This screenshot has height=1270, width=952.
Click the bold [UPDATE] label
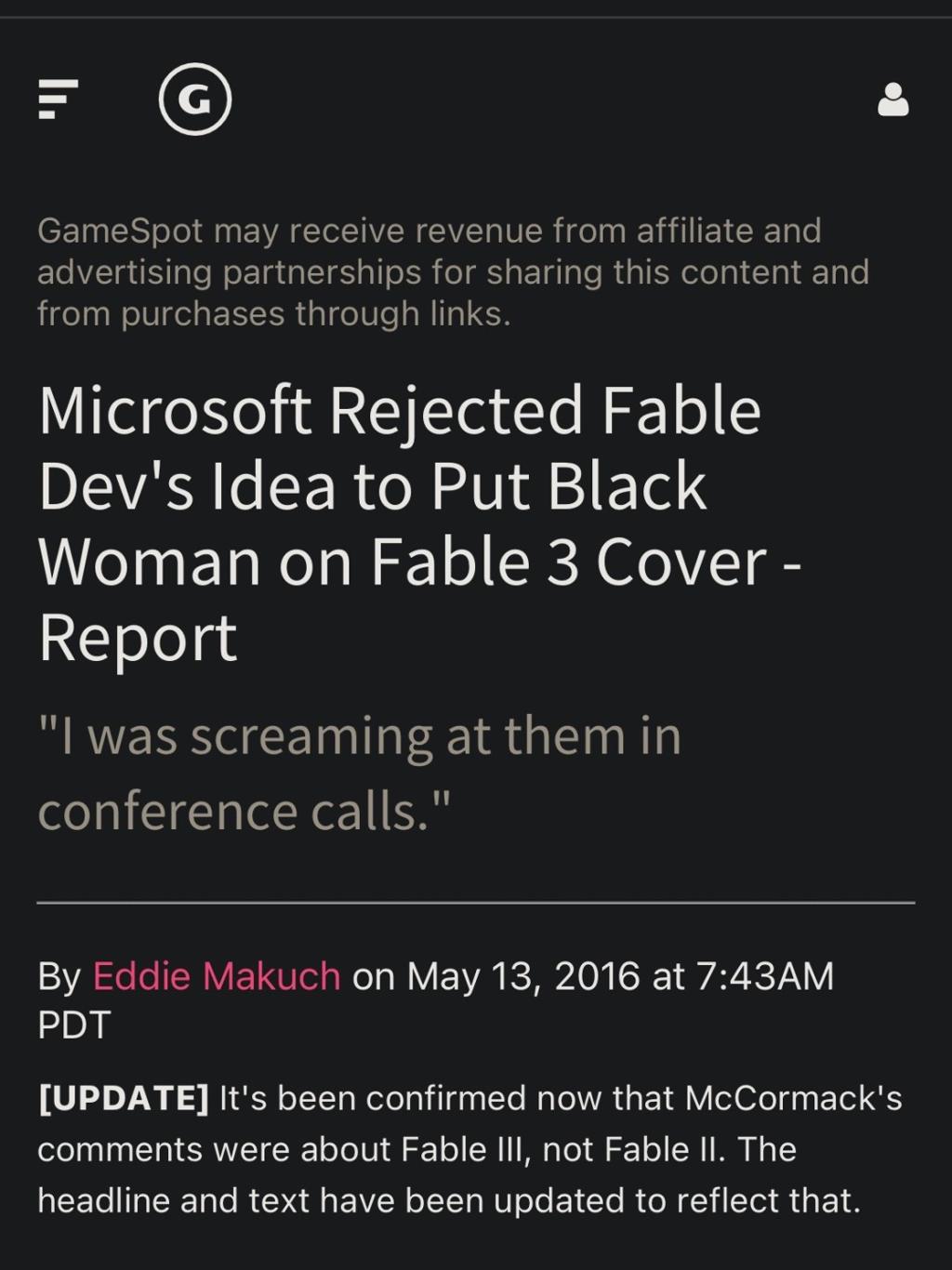(x=123, y=1098)
